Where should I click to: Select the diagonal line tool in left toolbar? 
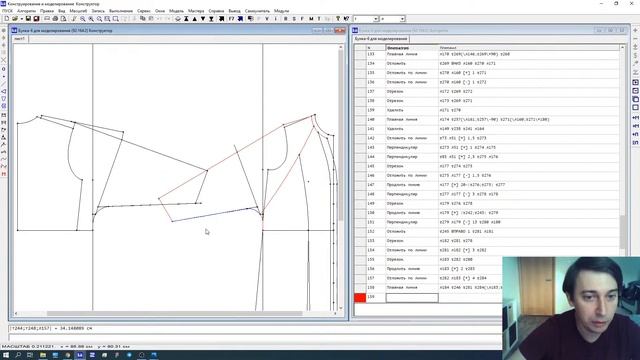point(4,84)
